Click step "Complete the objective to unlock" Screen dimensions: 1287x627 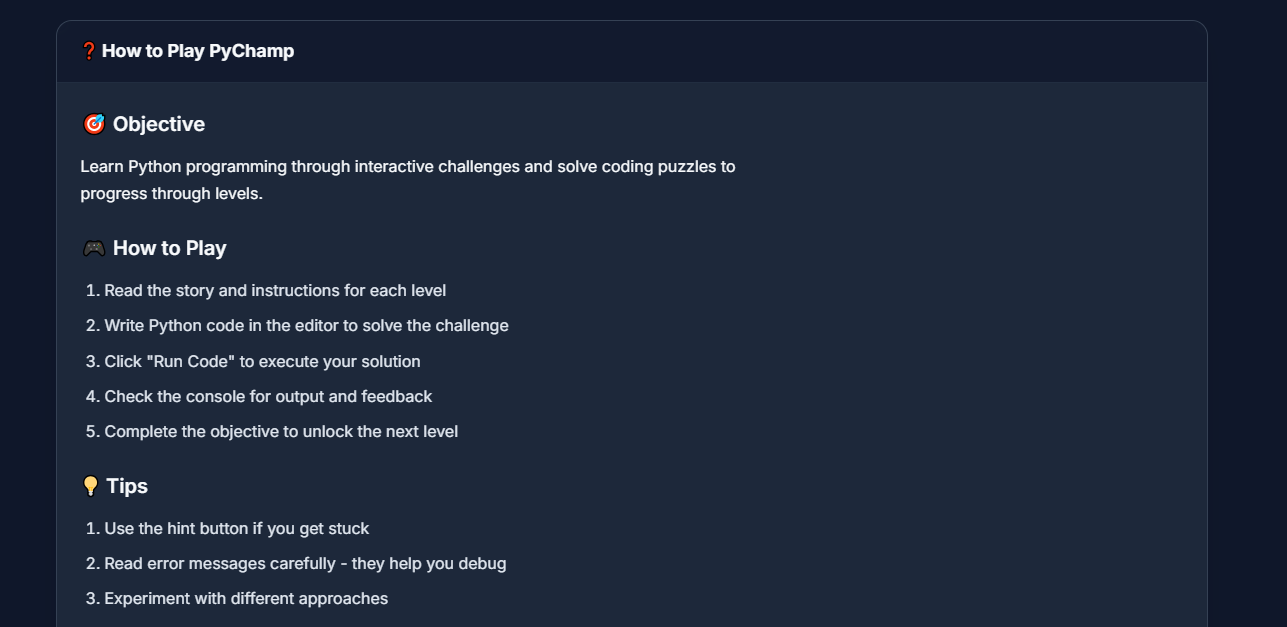(281, 431)
